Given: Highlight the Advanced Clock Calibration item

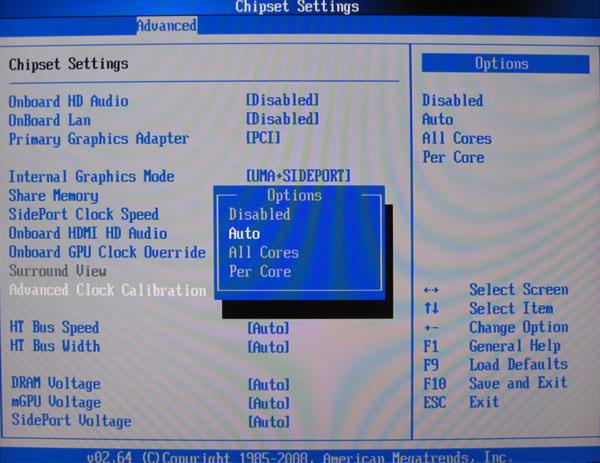Looking at the screenshot, I should click(x=107, y=290).
